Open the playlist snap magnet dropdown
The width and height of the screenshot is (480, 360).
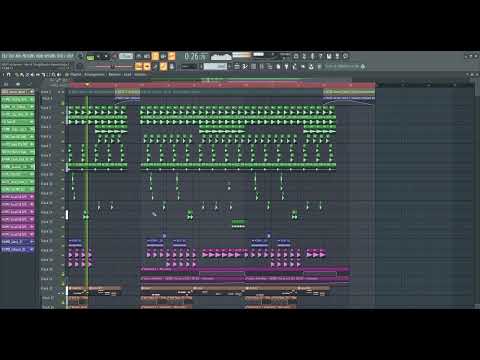(9, 75)
